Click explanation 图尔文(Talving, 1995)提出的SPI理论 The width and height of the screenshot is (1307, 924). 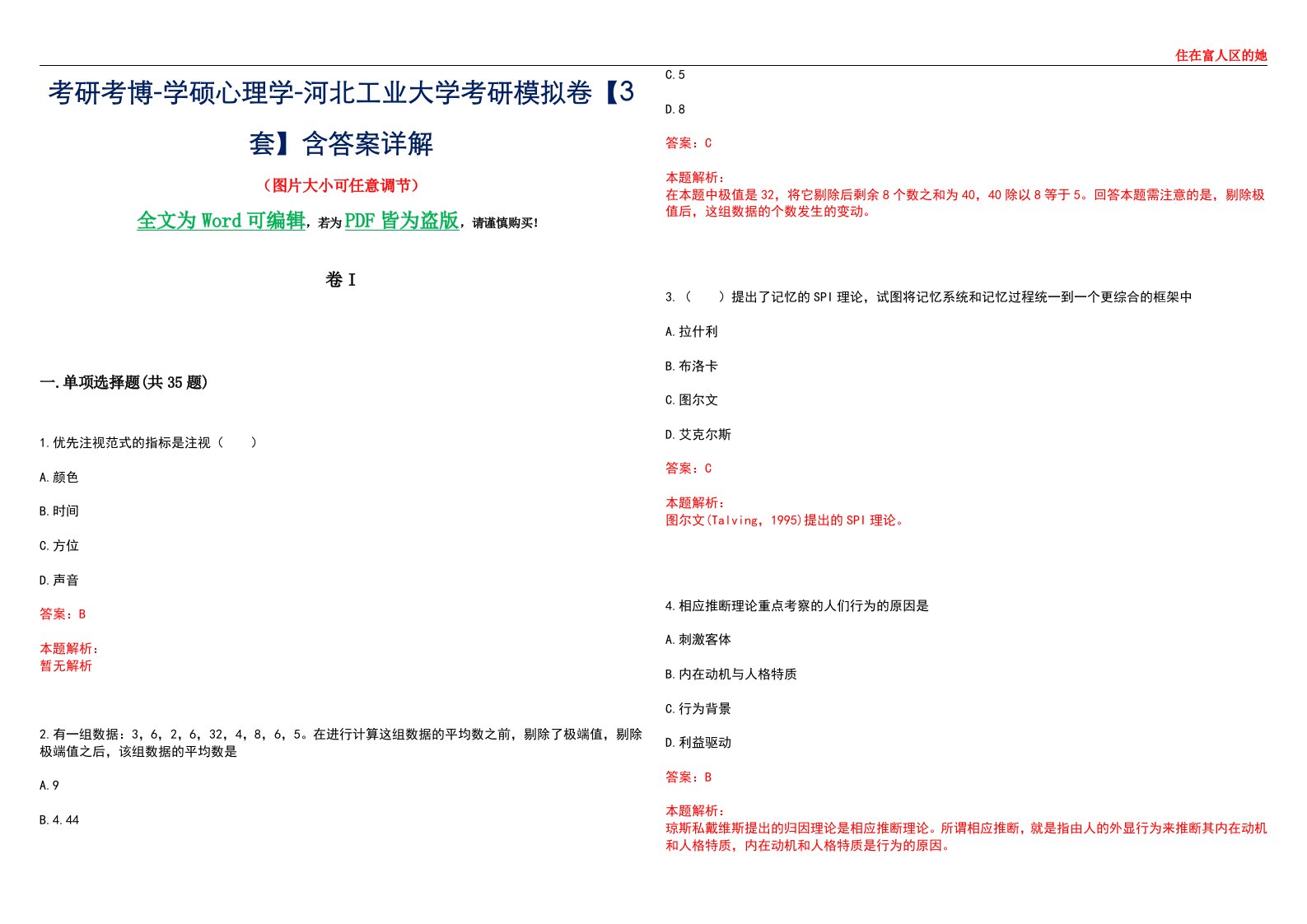point(787,520)
